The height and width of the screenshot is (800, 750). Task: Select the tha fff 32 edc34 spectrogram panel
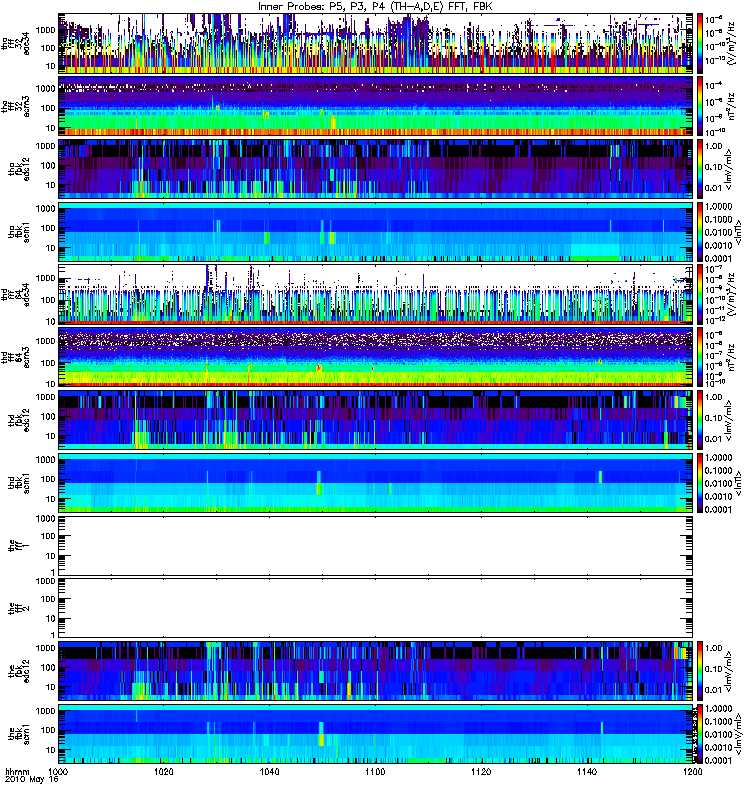click(x=378, y=44)
